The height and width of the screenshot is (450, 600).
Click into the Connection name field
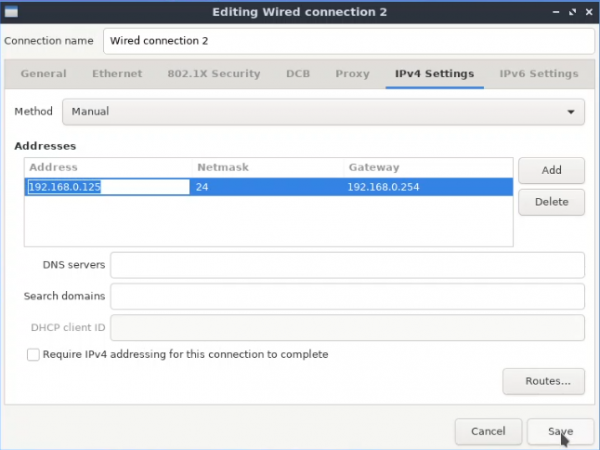[x=349, y=41]
